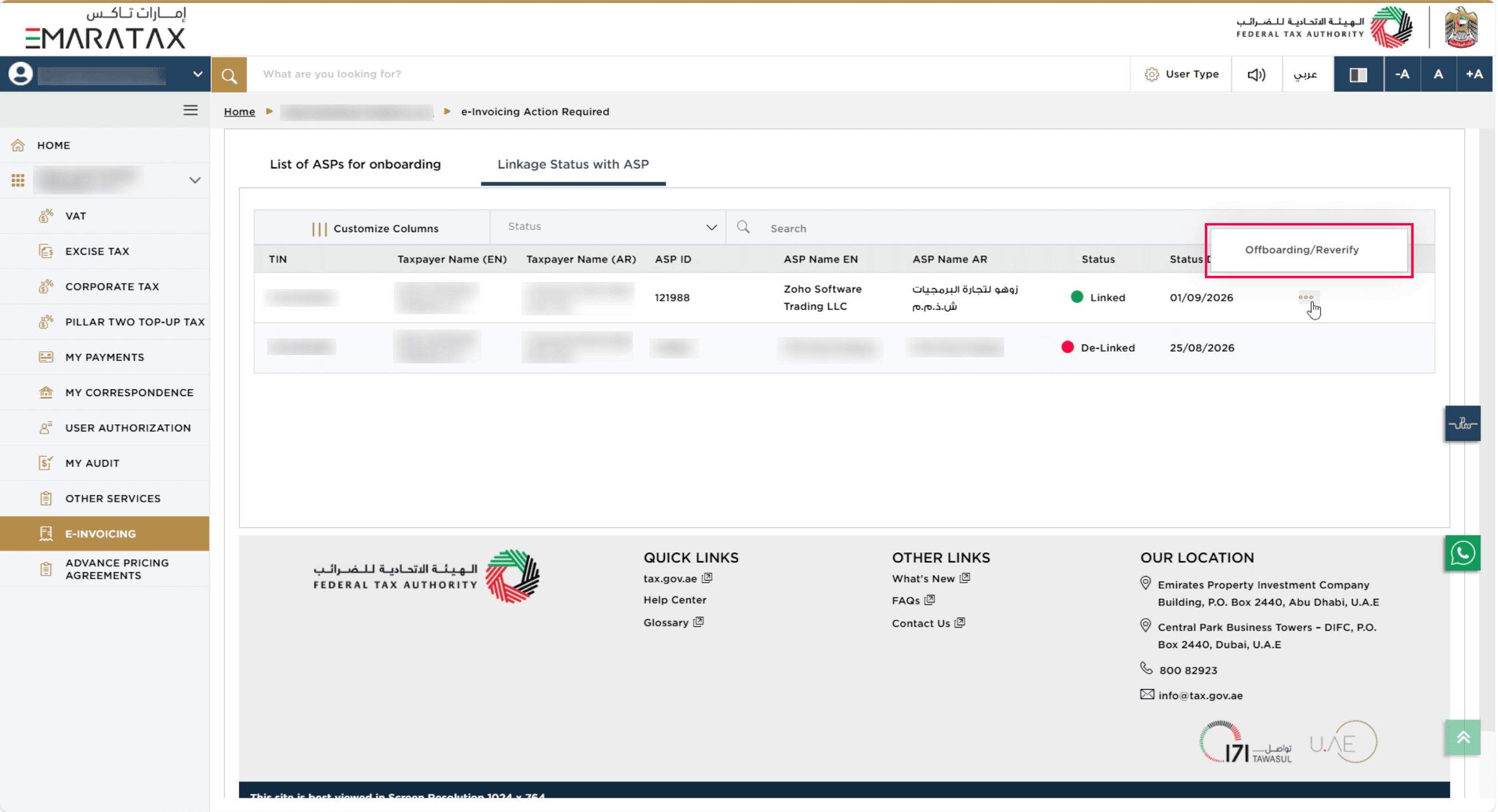Click the Home breadcrumb link
Image resolution: width=1498 pixels, height=812 pixels.
[x=239, y=111]
